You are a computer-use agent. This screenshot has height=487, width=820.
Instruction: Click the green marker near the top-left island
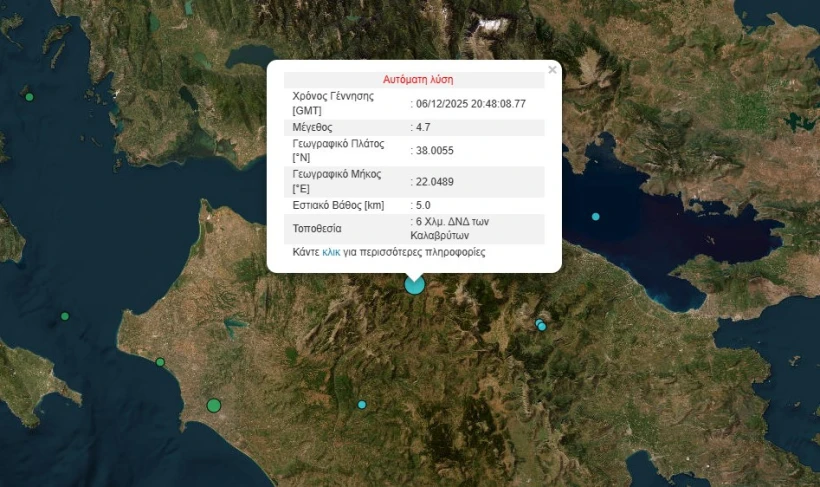(x=29, y=97)
